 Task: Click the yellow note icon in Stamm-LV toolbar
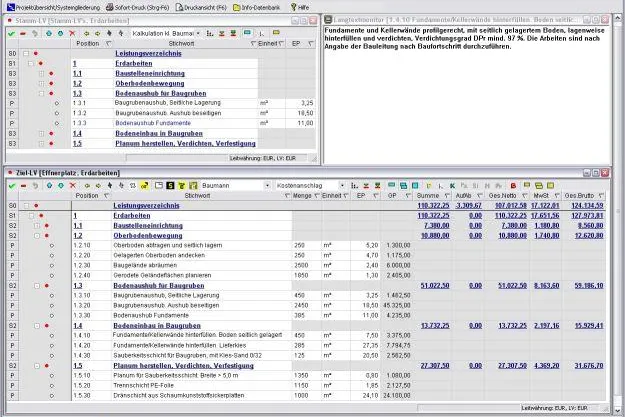(x=276, y=33)
